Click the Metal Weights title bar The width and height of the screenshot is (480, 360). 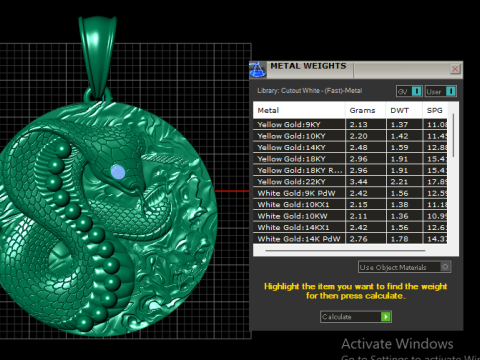[357, 70]
